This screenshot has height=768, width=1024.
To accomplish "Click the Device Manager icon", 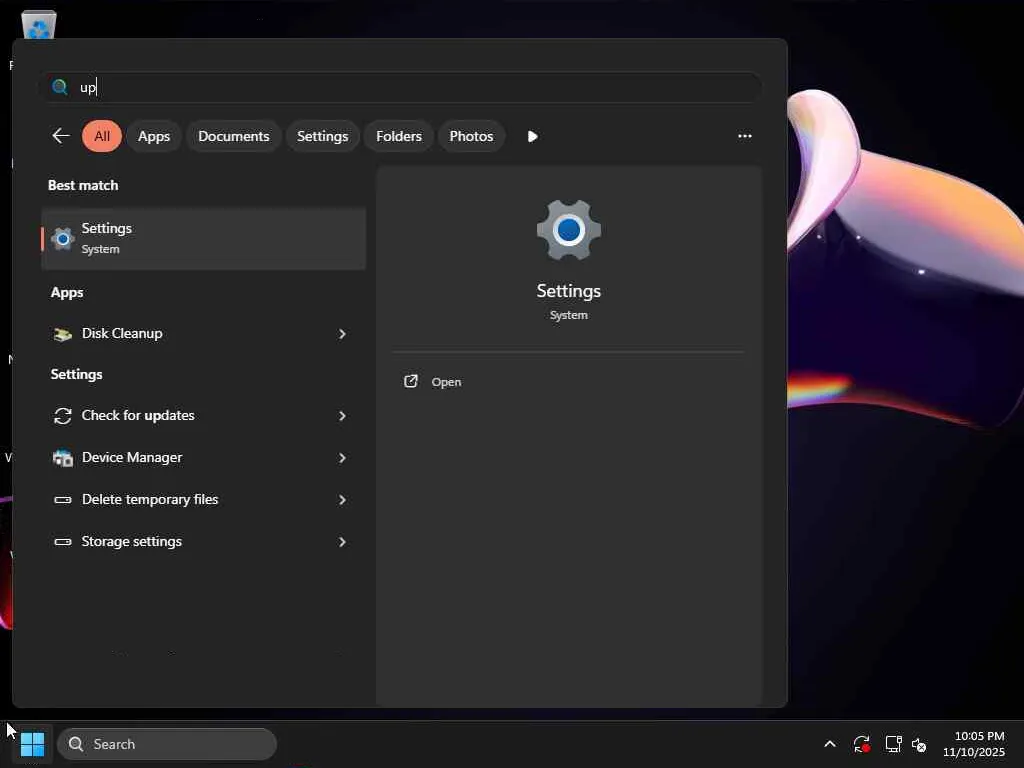I will click(63, 458).
